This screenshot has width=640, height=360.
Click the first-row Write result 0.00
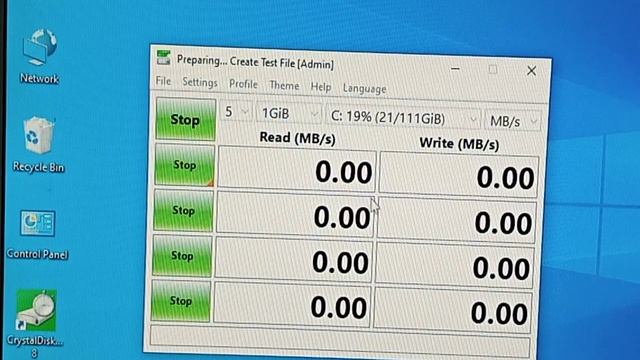tap(459, 175)
